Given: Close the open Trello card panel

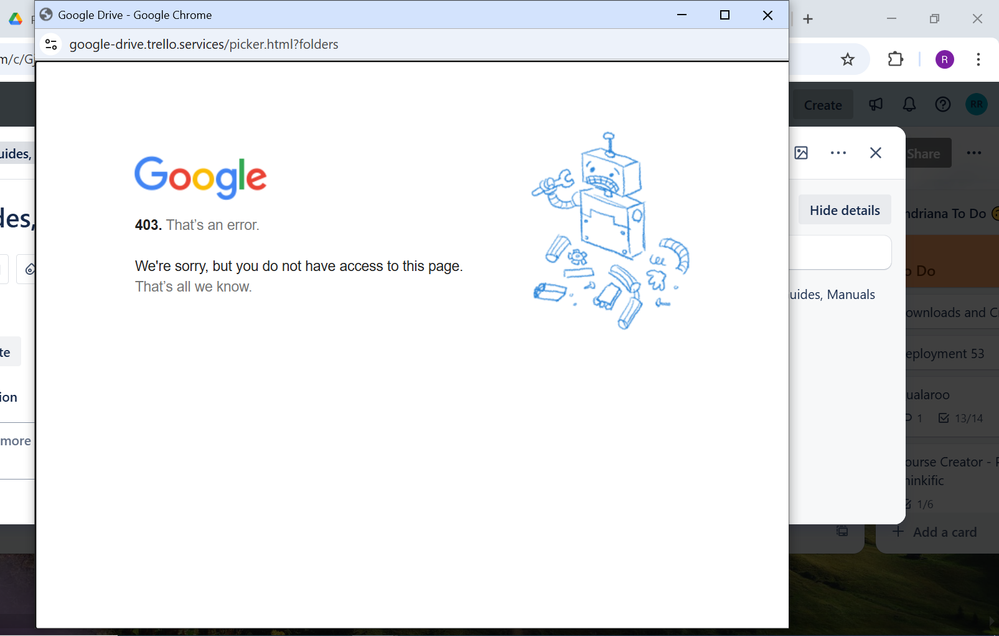Looking at the screenshot, I should [x=875, y=153].
